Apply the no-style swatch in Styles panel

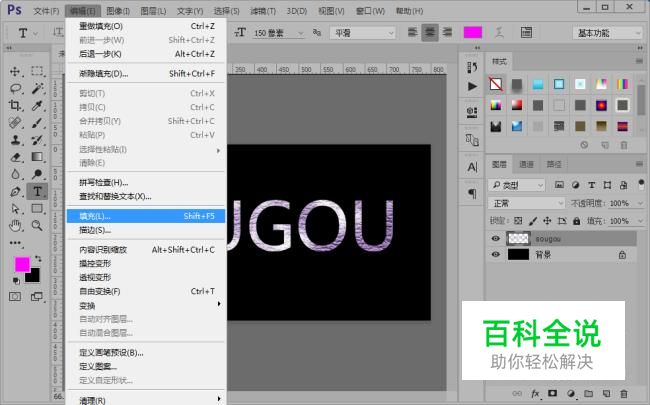(x=495, y=84)
